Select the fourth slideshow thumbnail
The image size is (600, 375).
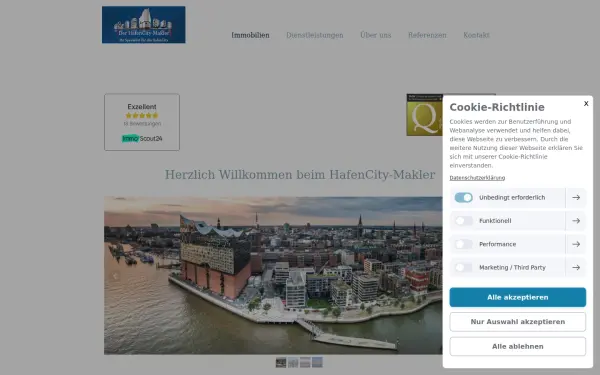point(317,362)
